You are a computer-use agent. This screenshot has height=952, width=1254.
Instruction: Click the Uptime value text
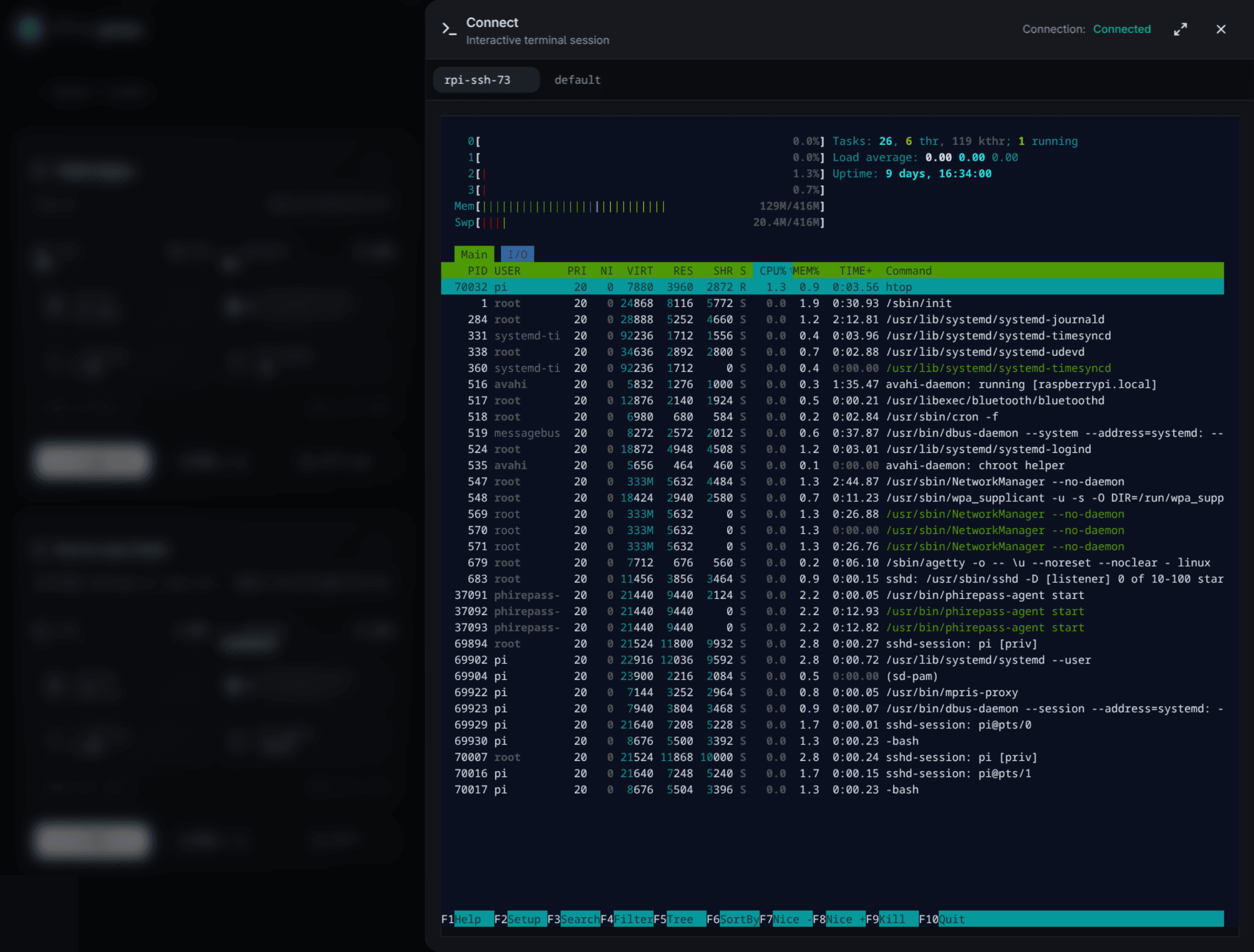click(x=938, y=174)
